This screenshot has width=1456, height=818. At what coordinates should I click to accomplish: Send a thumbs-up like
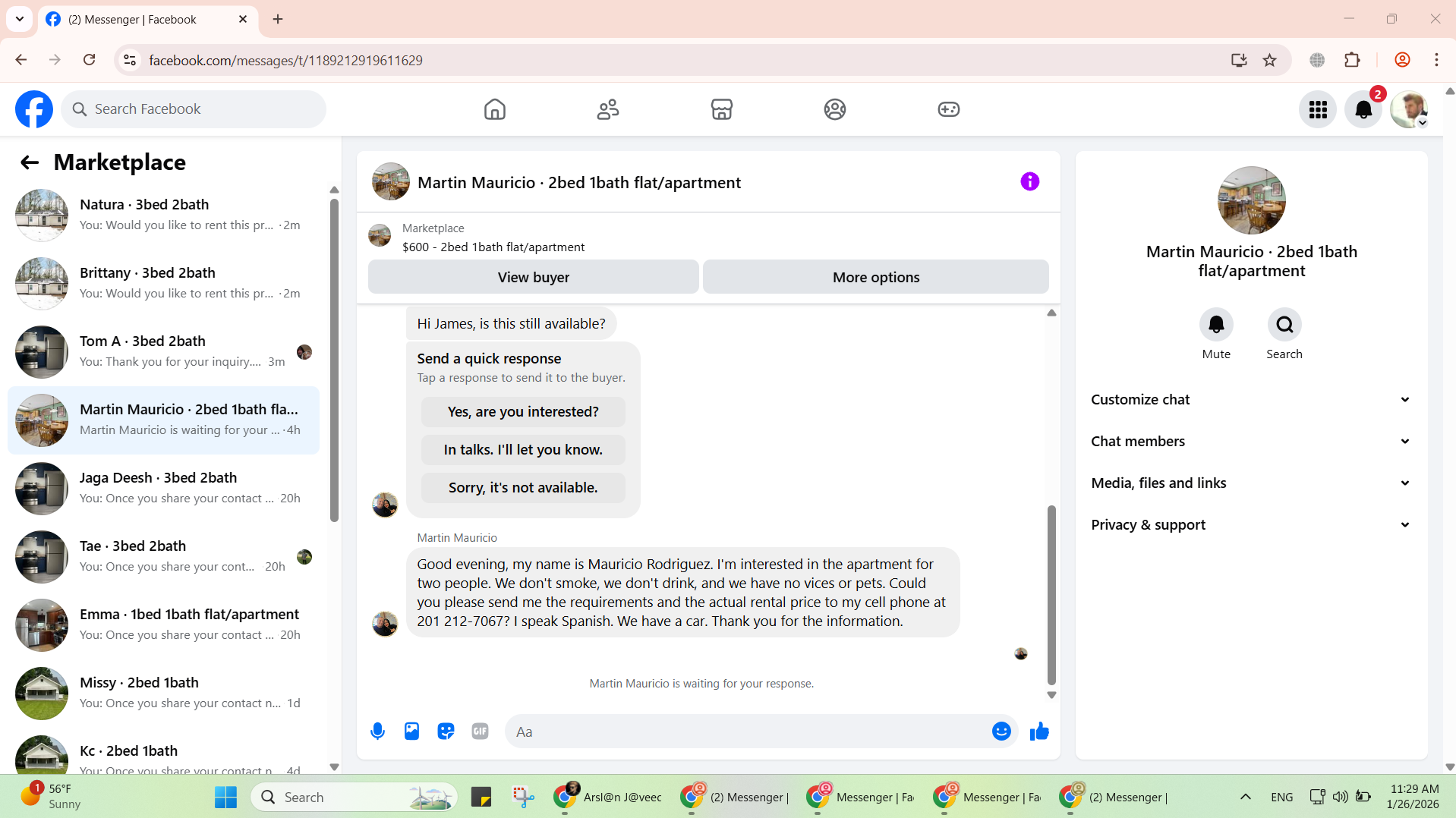point(1039,731)
